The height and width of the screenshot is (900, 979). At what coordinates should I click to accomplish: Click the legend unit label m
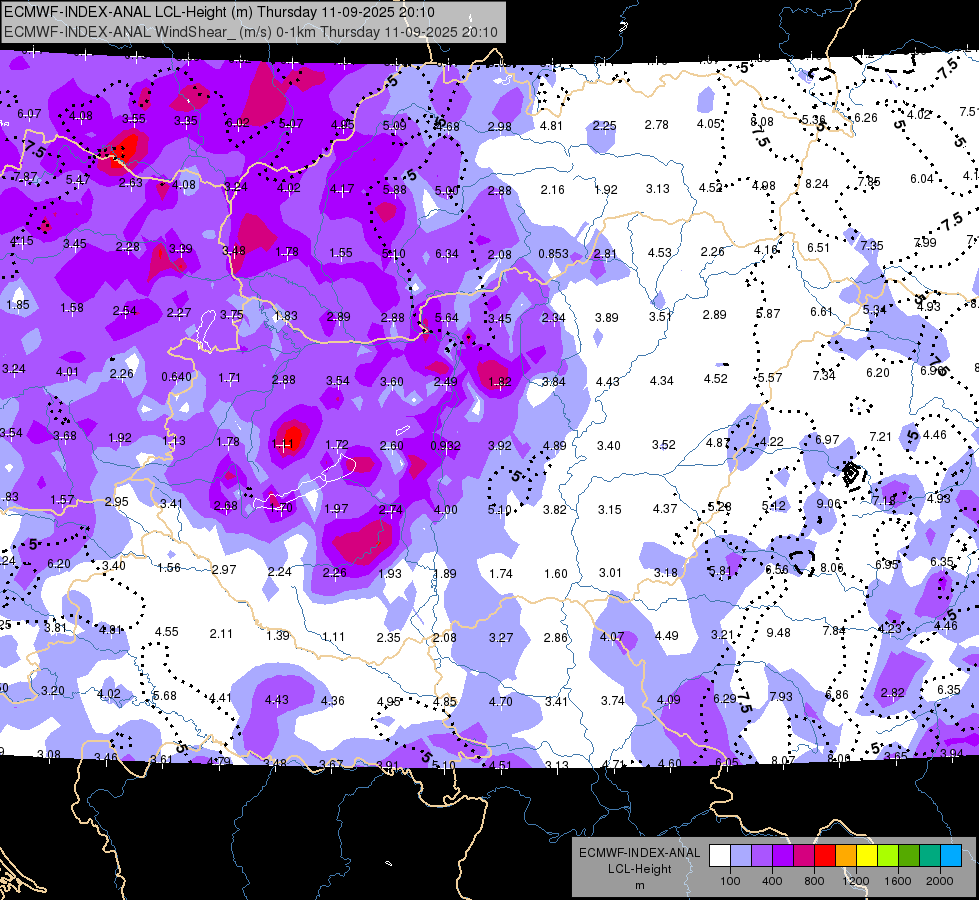click(x=639, y=886)
